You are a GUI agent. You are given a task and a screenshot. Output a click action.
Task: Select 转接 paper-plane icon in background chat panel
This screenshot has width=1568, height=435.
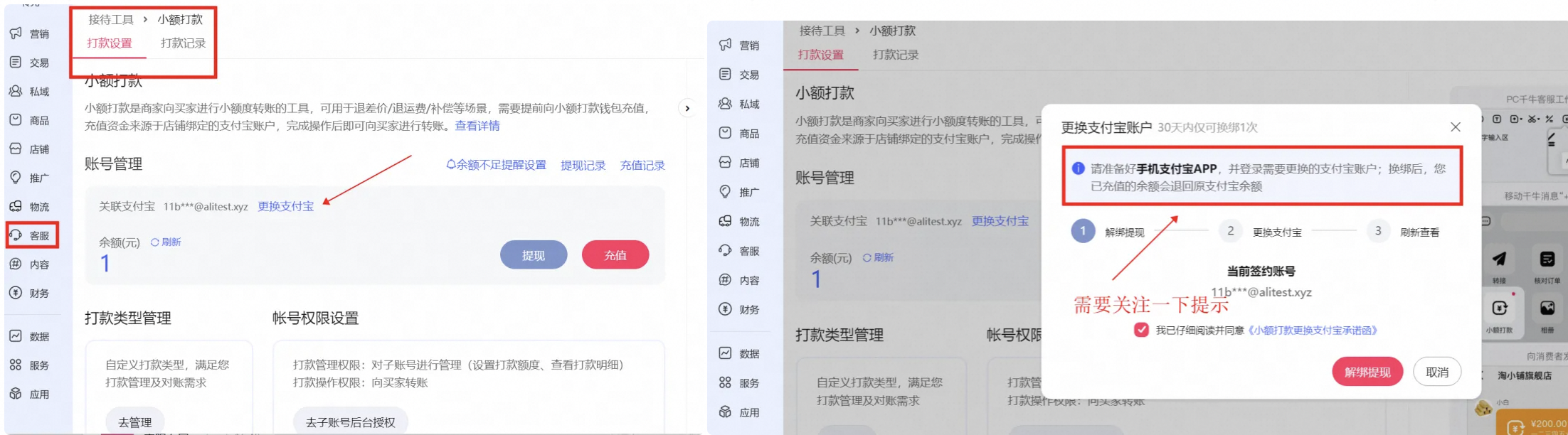coord(1499,259)
